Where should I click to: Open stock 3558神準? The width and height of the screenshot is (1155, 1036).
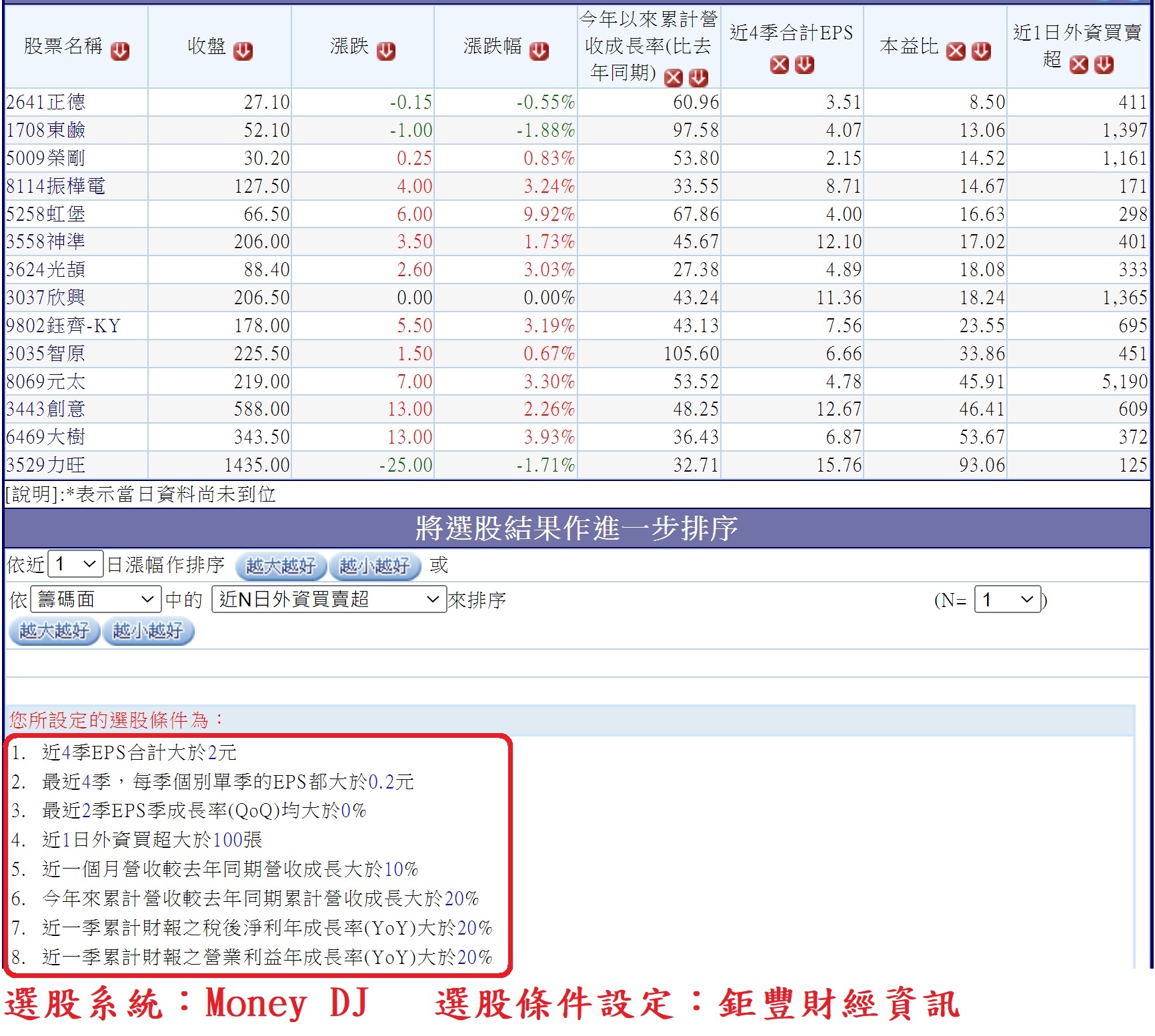[46, 241]
